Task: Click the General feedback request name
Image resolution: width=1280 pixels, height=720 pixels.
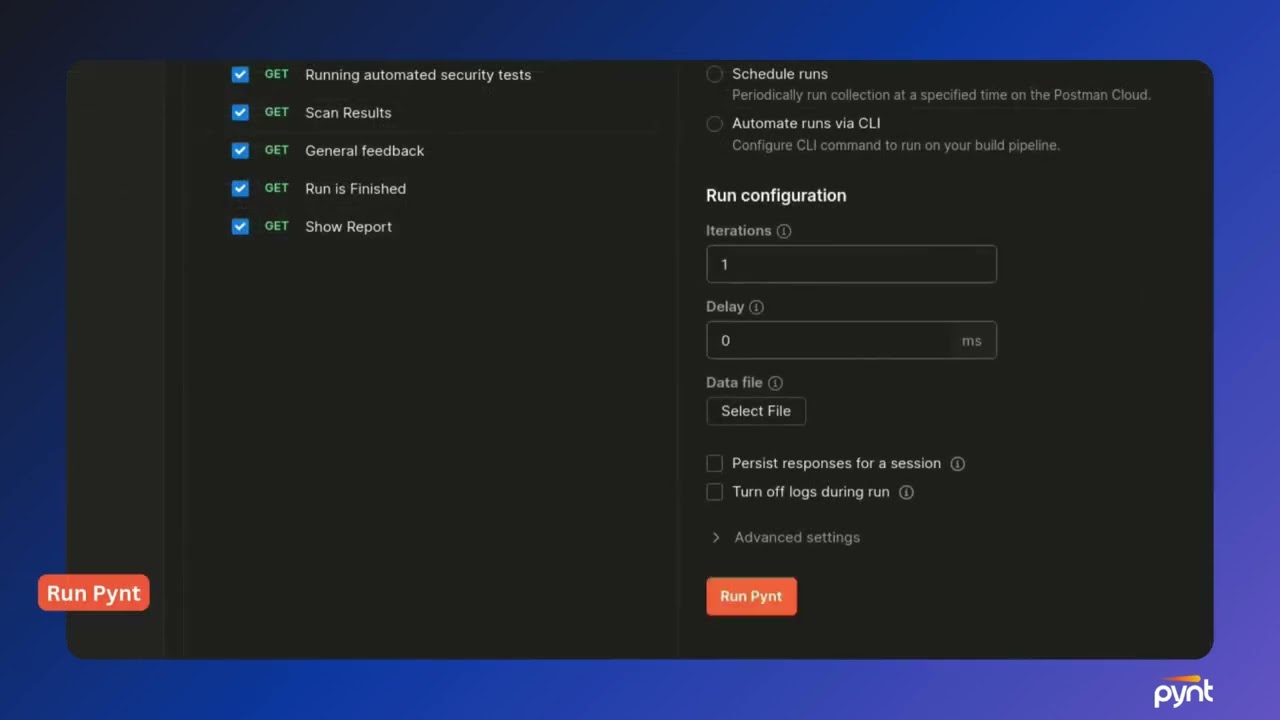Action: click(x=365, y=151)
